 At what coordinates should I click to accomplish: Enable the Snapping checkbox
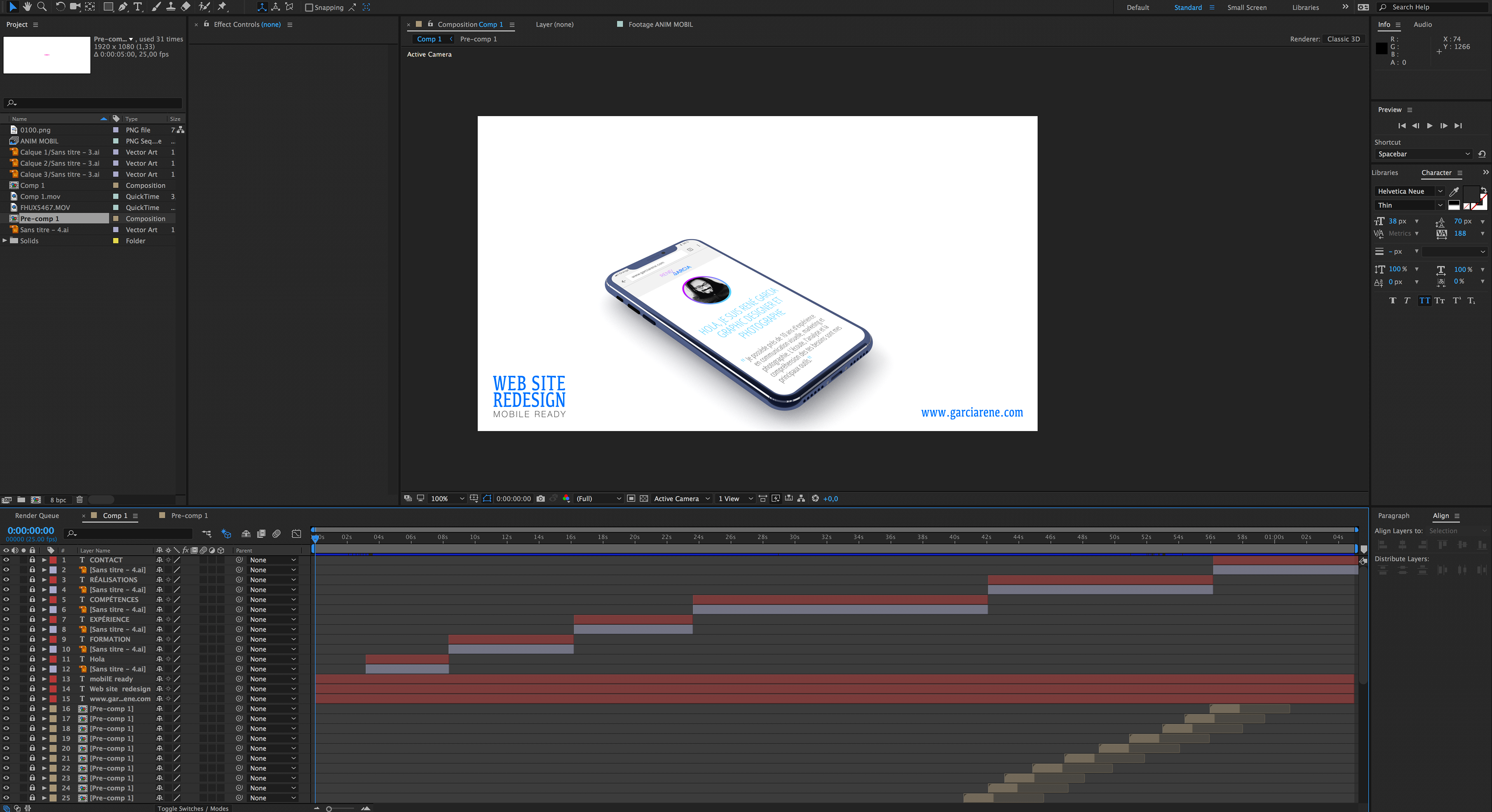click(x=309, y=7)
